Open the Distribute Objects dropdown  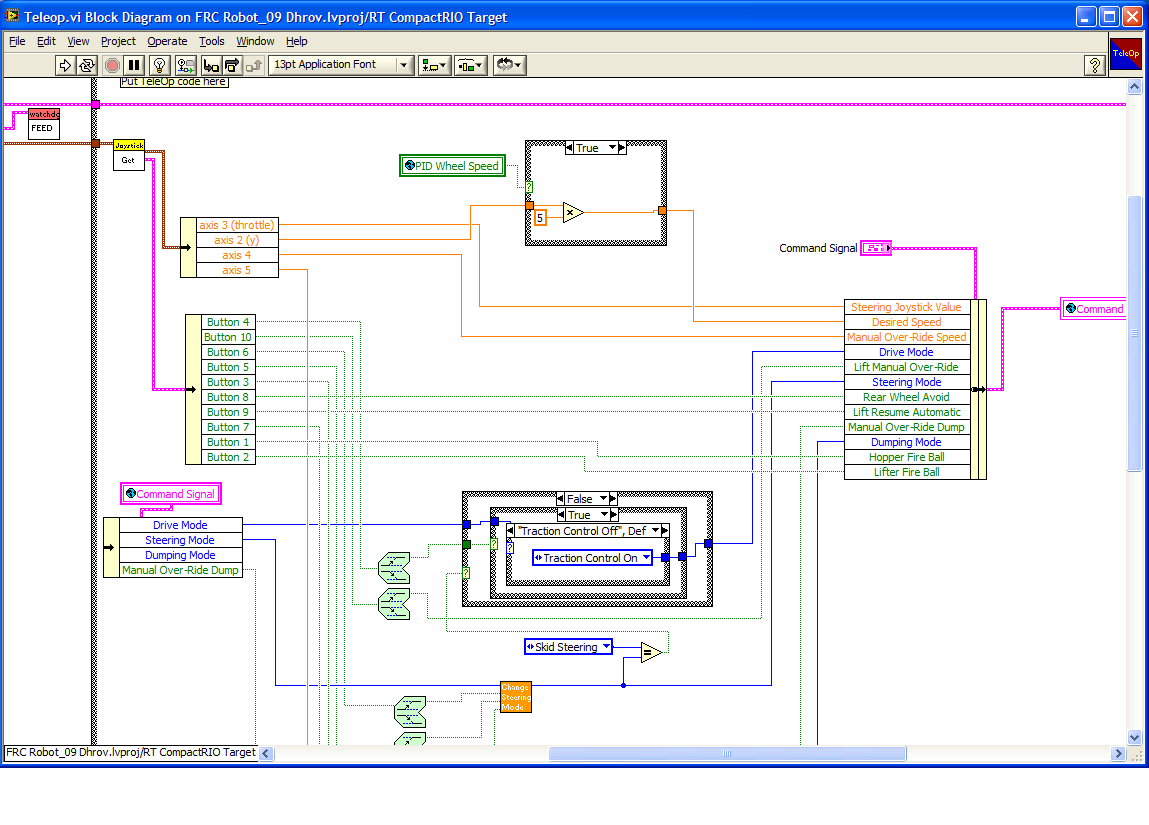(x=470, y=65)
